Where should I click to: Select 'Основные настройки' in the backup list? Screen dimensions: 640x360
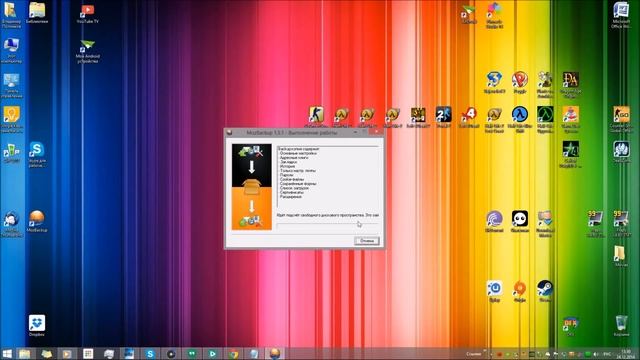pos(298,153)
